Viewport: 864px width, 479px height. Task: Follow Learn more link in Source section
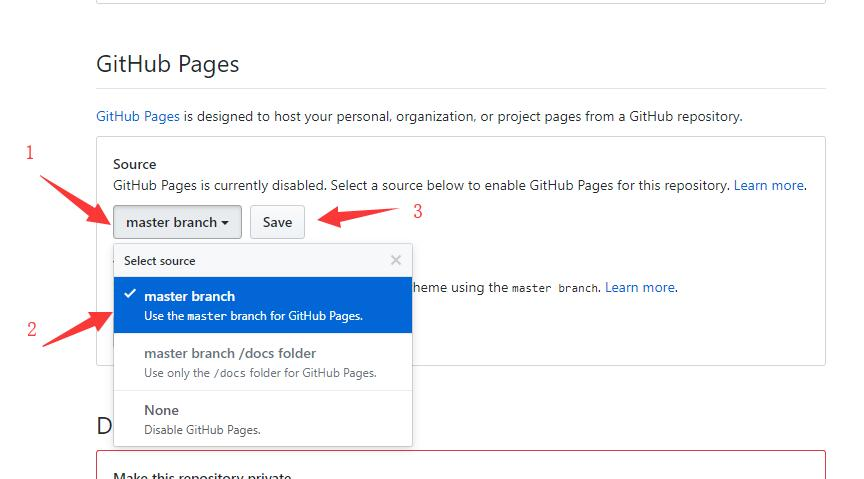769,185
